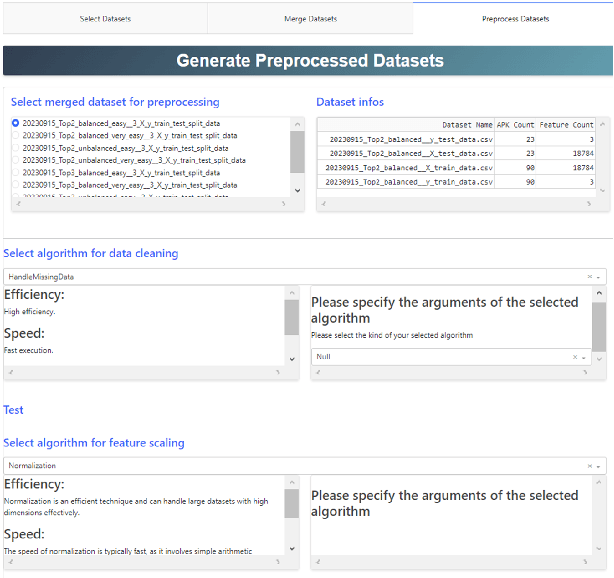The image size is (614, 578).
Task: Click the data cleaning description scroll-down arrow
Action: pyautogui.click(x=291, y=358)
